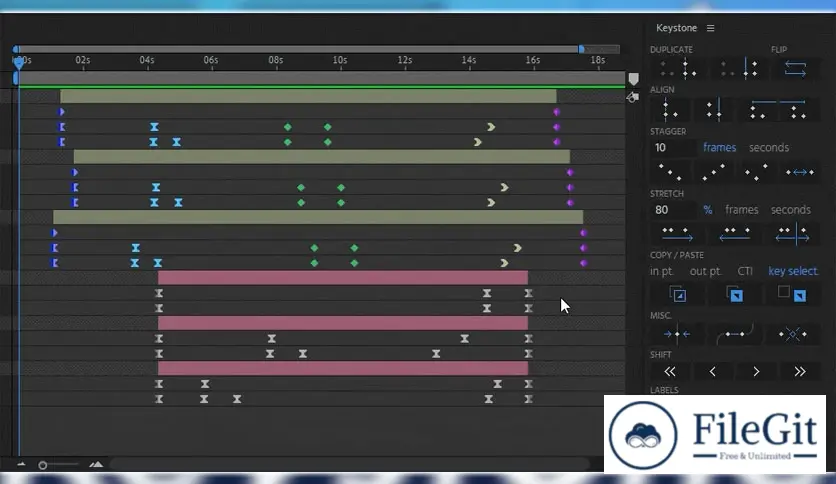
Task: Select the middle pink layer bar
Action: point(343,323)
